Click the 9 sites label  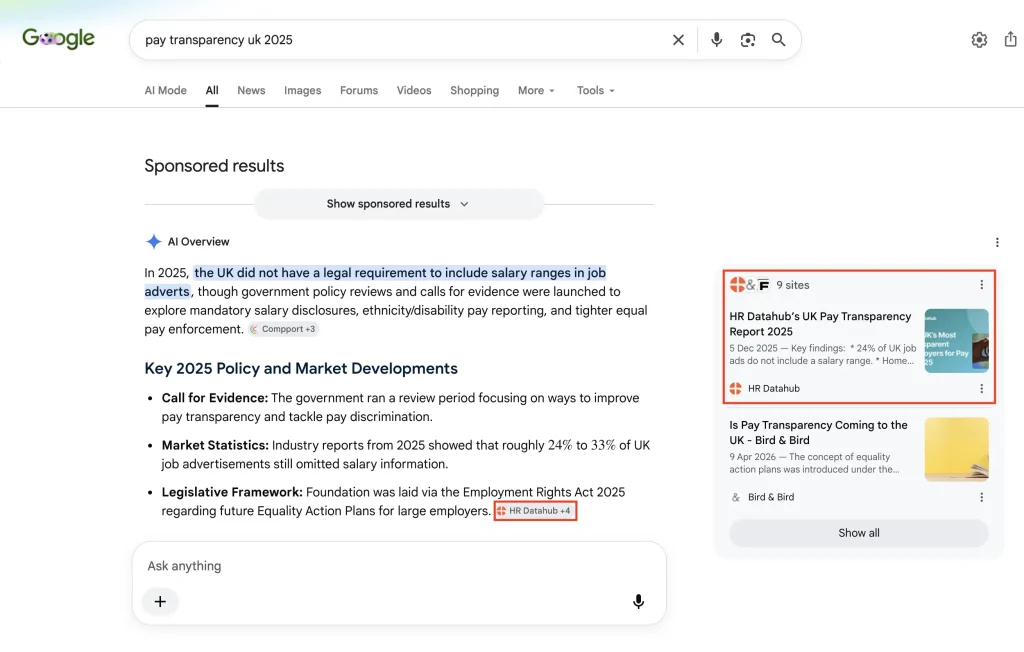(x=792, y=285)
